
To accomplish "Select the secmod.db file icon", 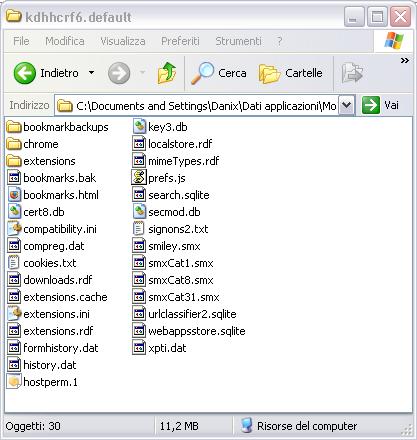I will point(139,212).
